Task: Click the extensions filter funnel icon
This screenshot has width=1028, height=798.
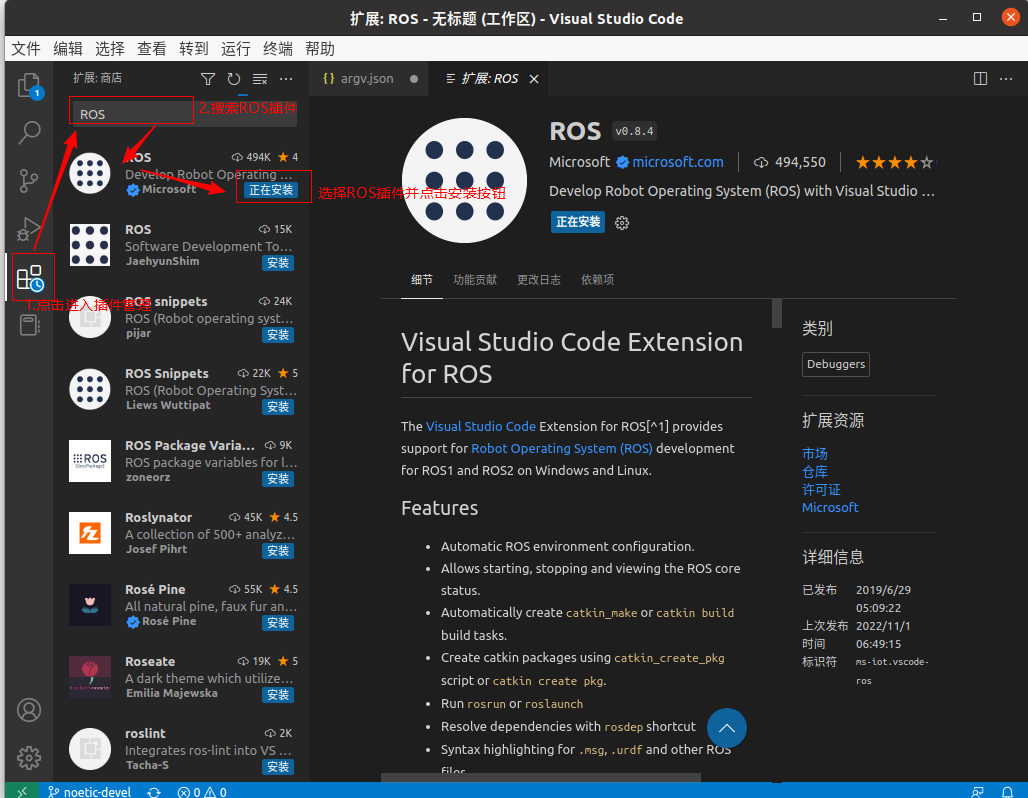Action: click(207, 78)
